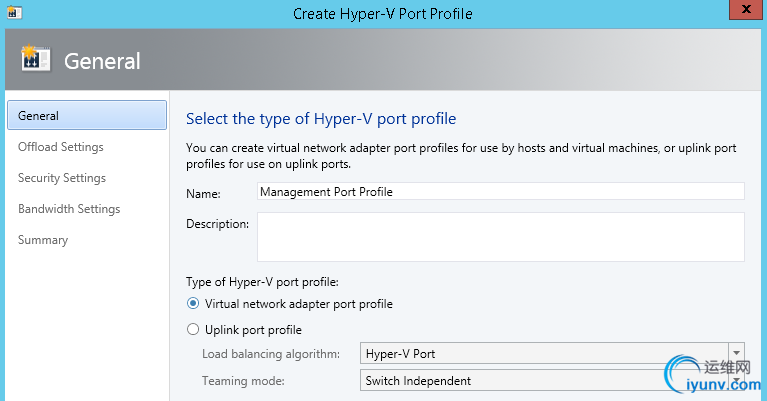Close the Create Hyper-V Port Profile dialog
The width and height of the screenshot is (767, 401).
click(746, 9)
